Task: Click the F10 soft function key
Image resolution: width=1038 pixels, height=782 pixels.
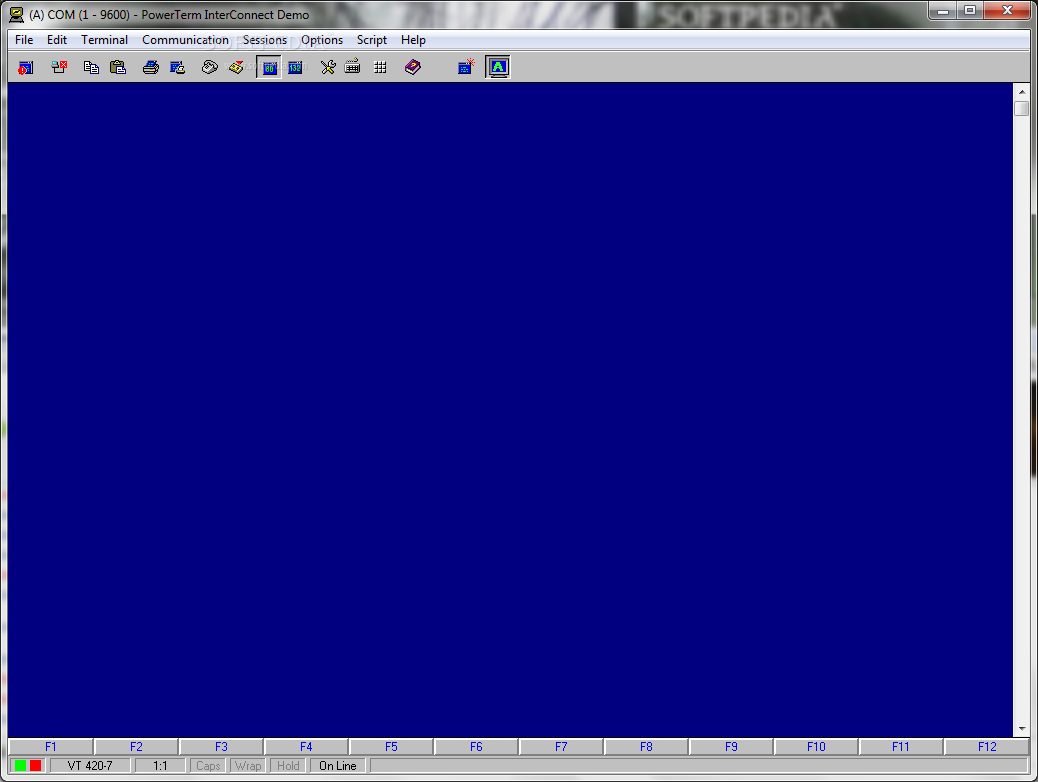Action: (816, 747)
